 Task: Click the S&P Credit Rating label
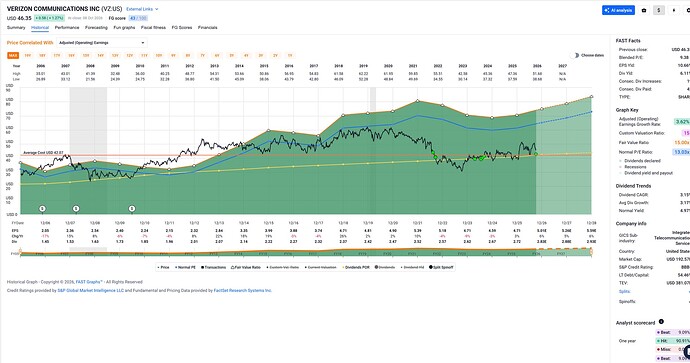pyautogui.click(x=637, y=267)
